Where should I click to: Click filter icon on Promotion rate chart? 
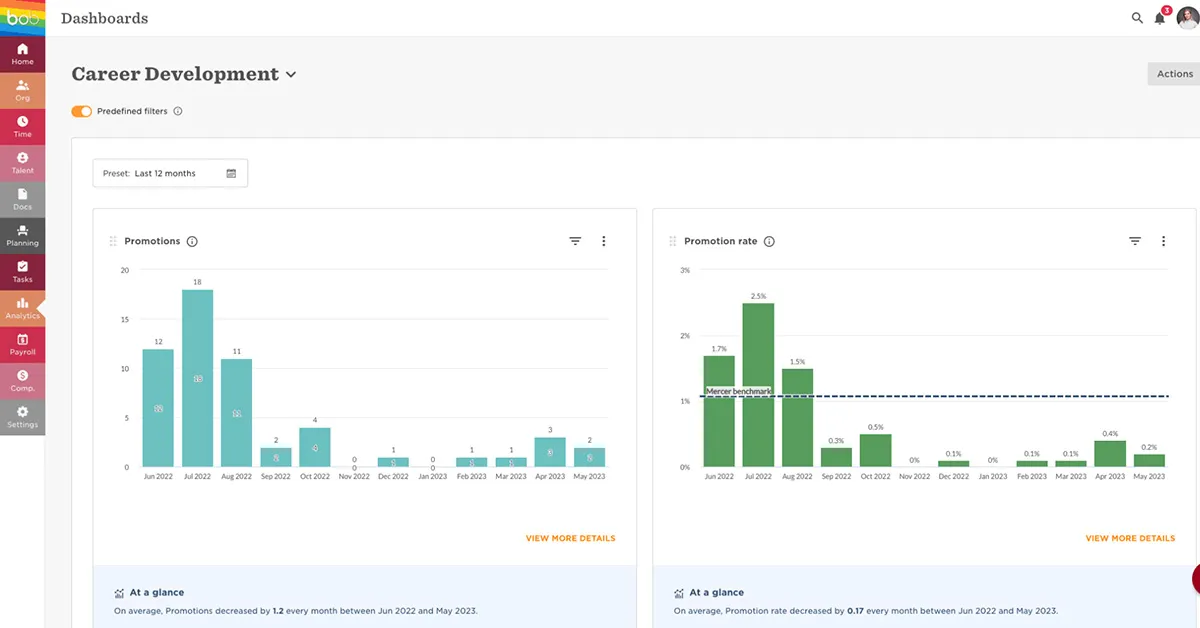[x=1135, y=241]
